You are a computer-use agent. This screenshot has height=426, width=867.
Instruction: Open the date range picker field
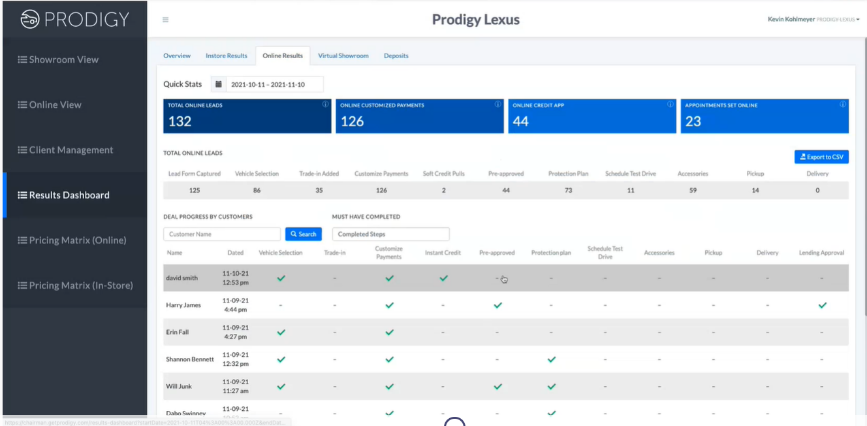click(x=275, y=85)
